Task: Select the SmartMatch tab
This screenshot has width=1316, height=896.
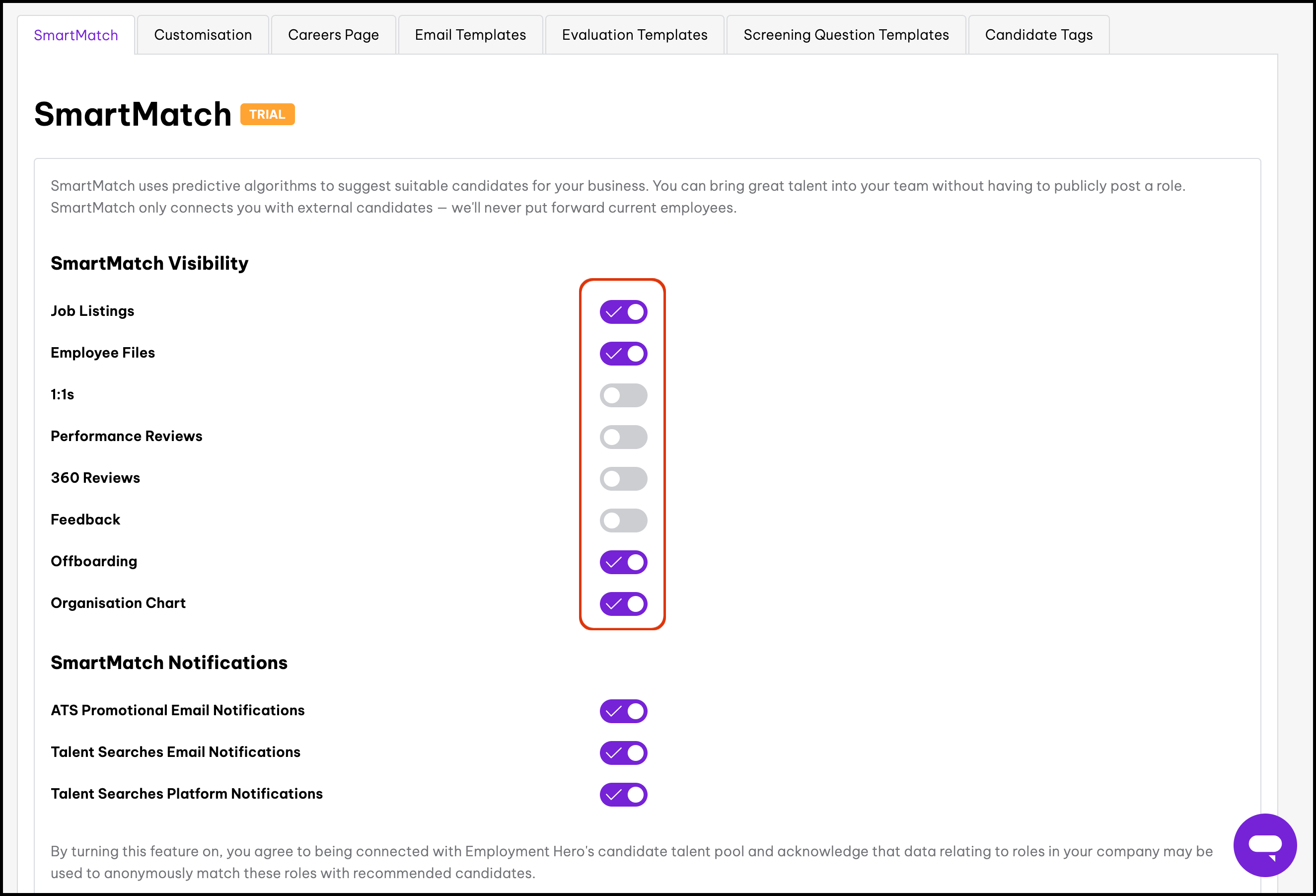Action: click(x=76, y=35)
